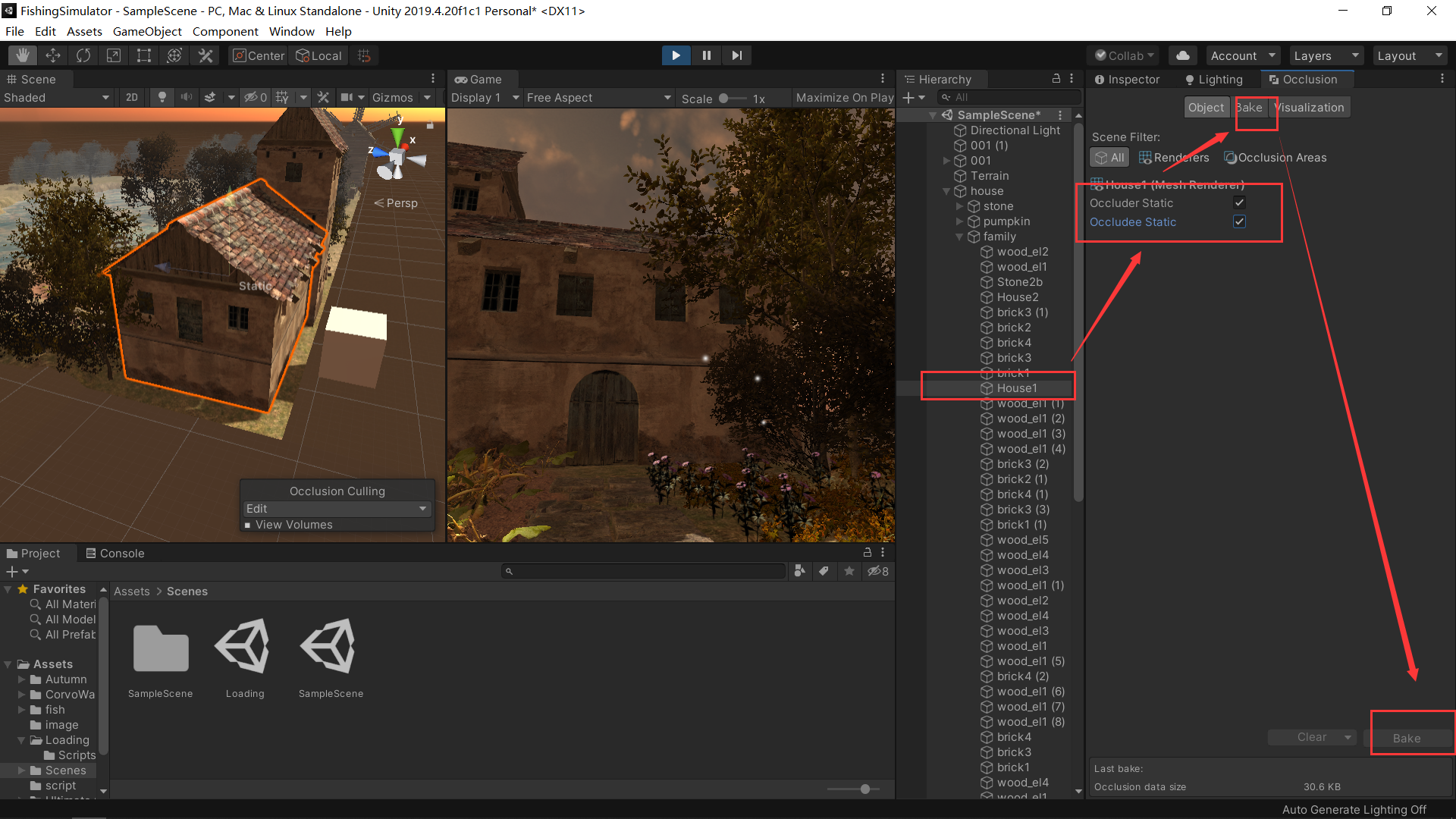The height and width of the screenshot is (819, 1456).
Task: Click the Bake button to bake occlusion
Action: tap(1407, 737)
